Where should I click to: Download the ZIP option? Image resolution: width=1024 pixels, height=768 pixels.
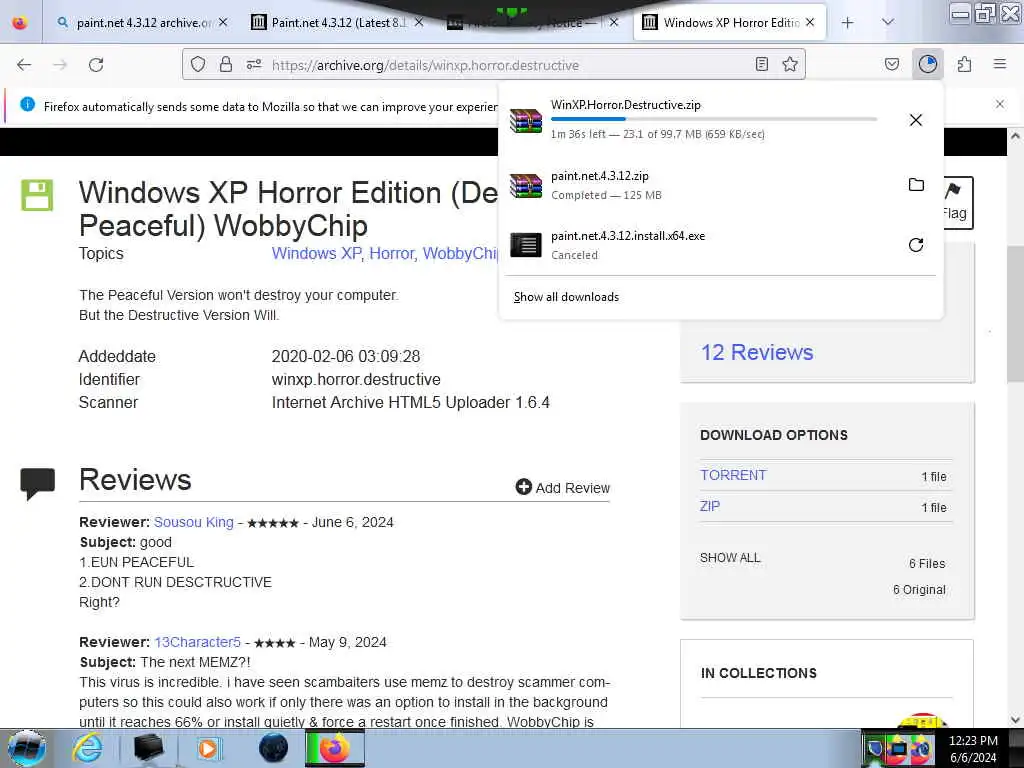(710, 506)
